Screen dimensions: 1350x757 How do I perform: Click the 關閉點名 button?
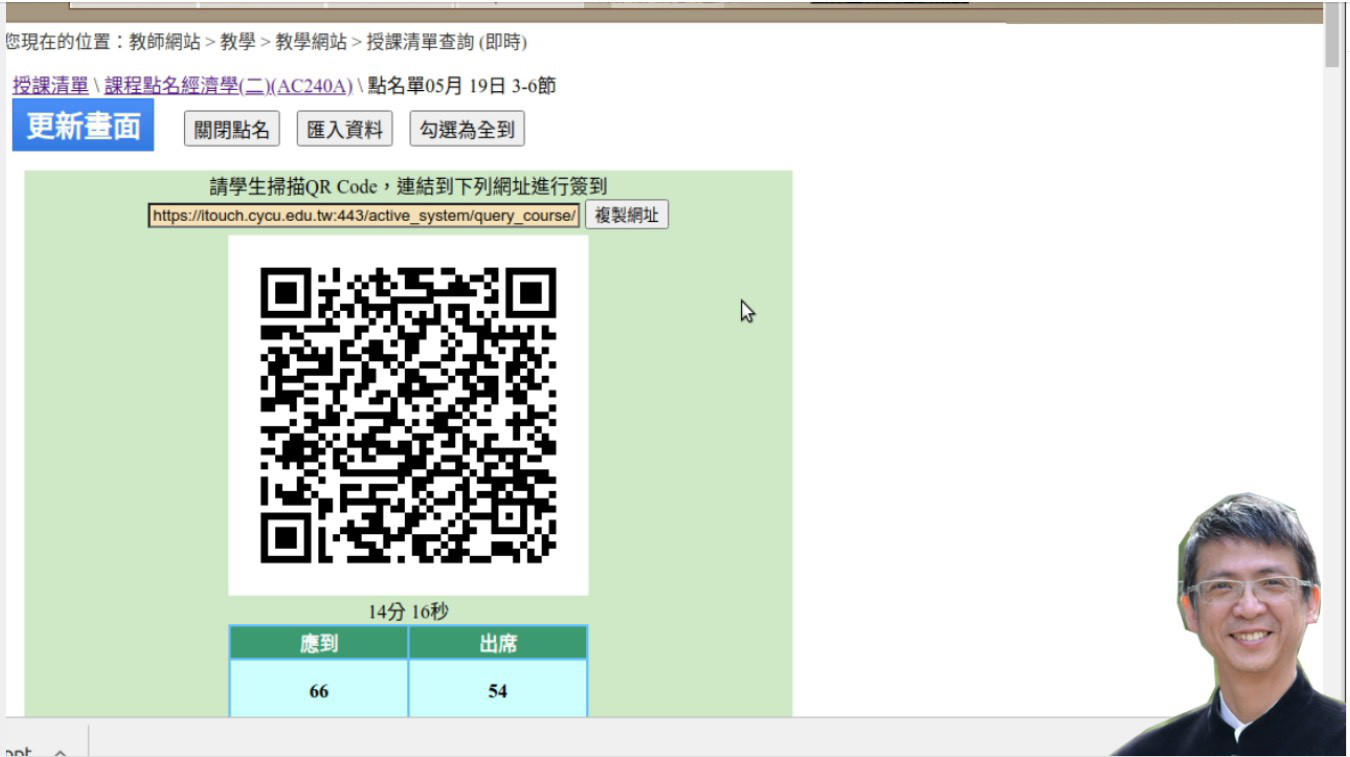[x=232, y=129]
